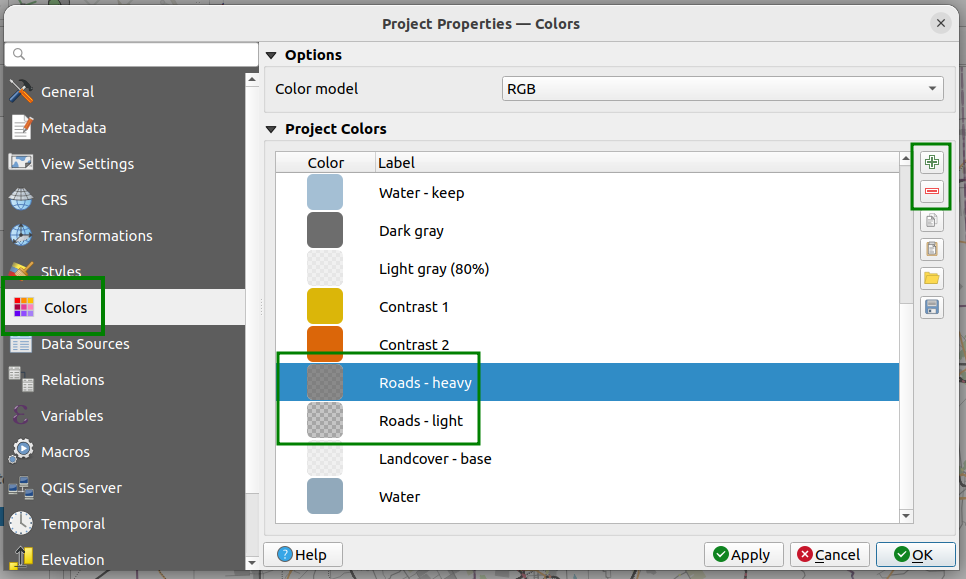Click the green plus add color icon
The height and width of the screenshot is (579, 966).
point(932,162)
